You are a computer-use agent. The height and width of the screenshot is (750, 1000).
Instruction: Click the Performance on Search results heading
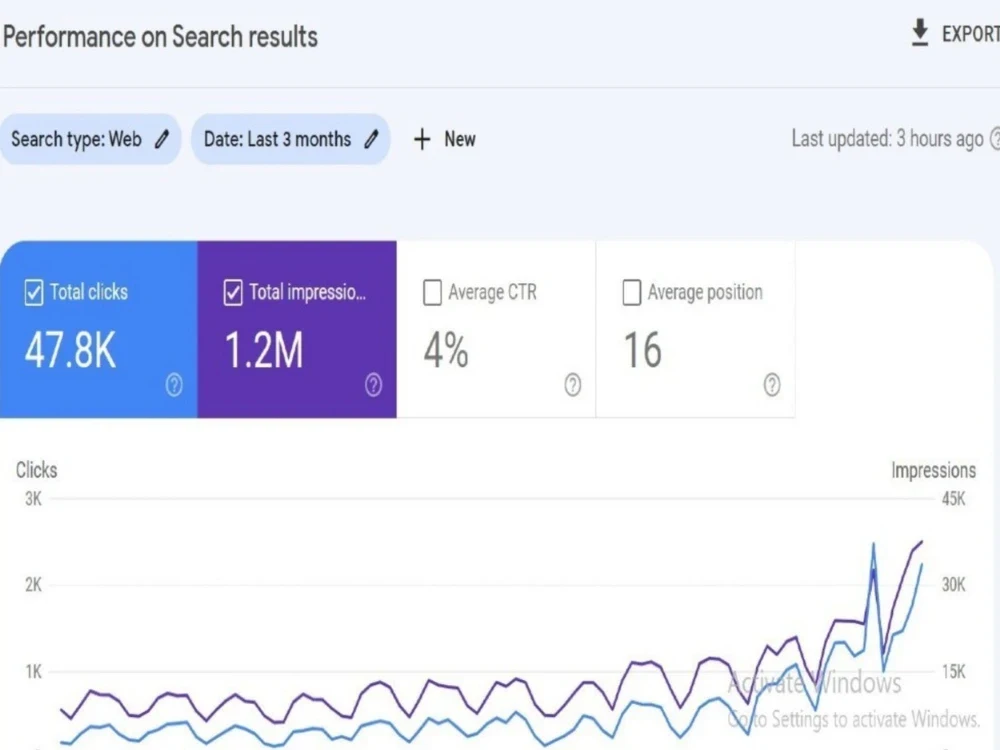click(160, 36)
